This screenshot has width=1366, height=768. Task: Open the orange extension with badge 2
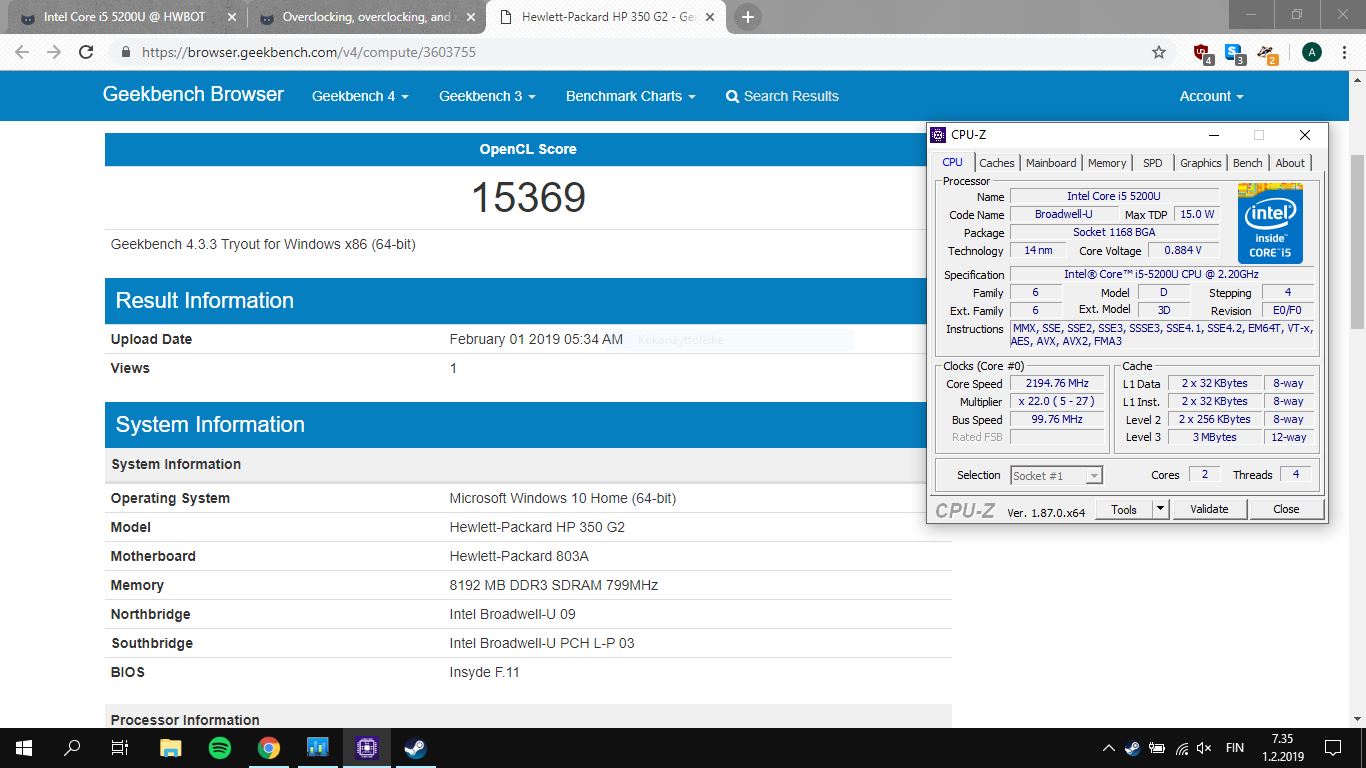pyautogui.click(x=1267, y=52)
